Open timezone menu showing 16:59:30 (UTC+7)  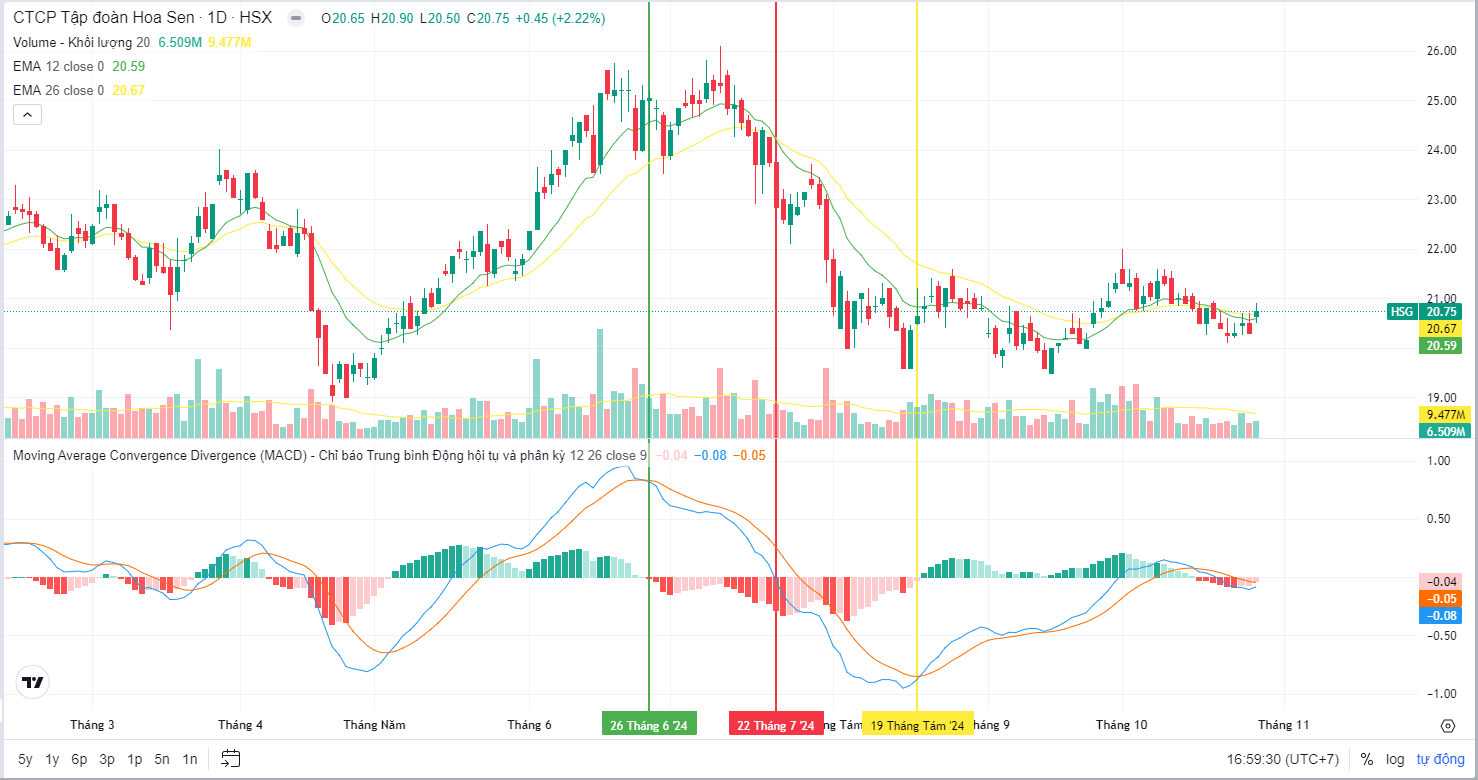(x=1283, y=759)
